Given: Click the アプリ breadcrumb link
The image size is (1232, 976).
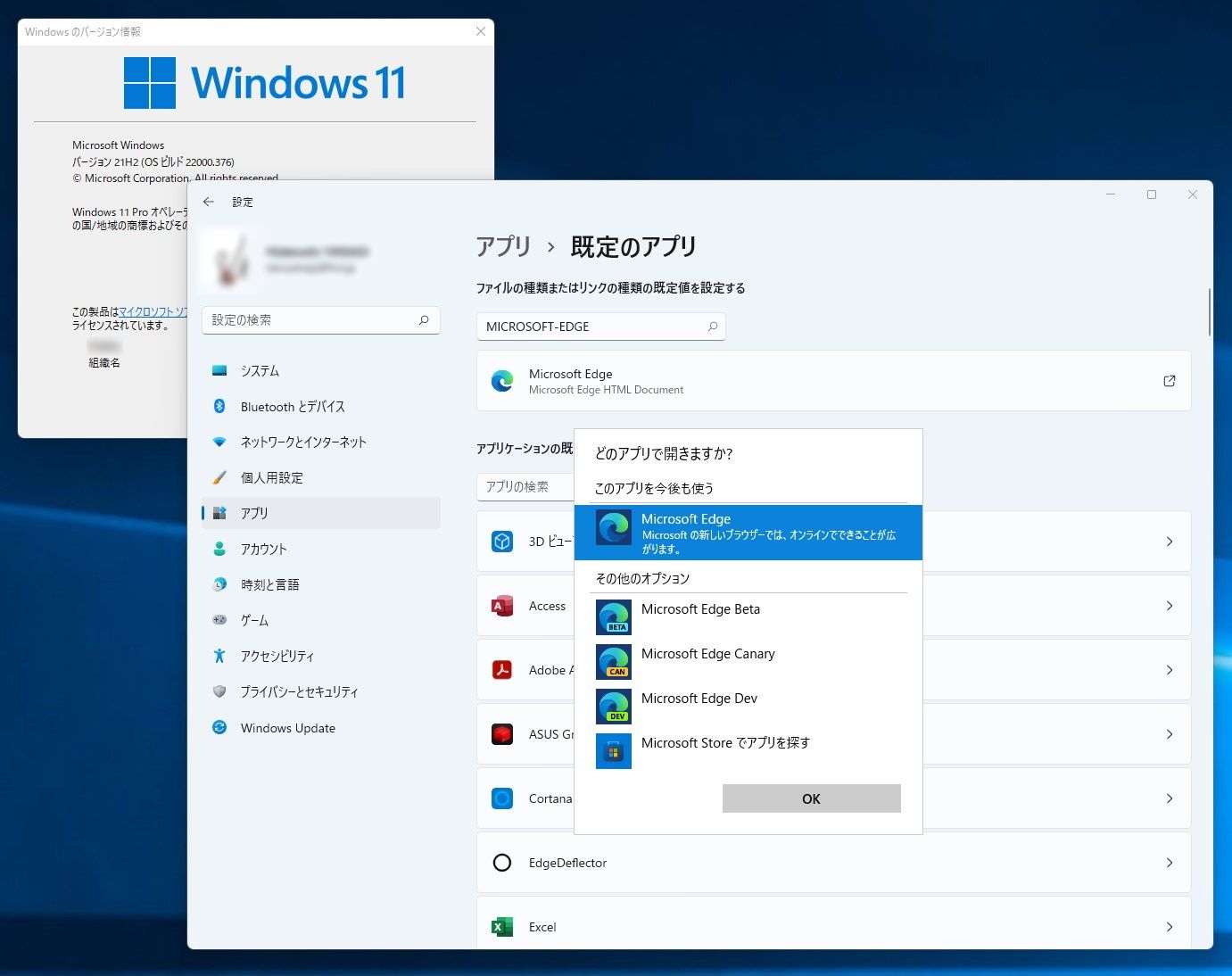Looking at the screenshot, I should pyautogui.click(x=503, y=246).
